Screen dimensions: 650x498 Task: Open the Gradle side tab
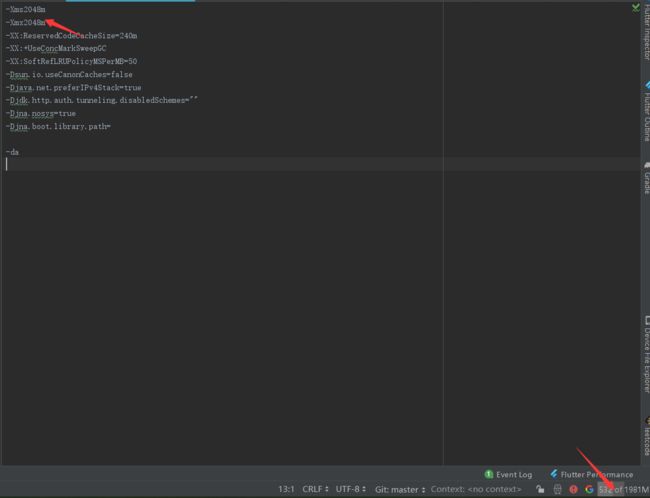tap(646, 177)
